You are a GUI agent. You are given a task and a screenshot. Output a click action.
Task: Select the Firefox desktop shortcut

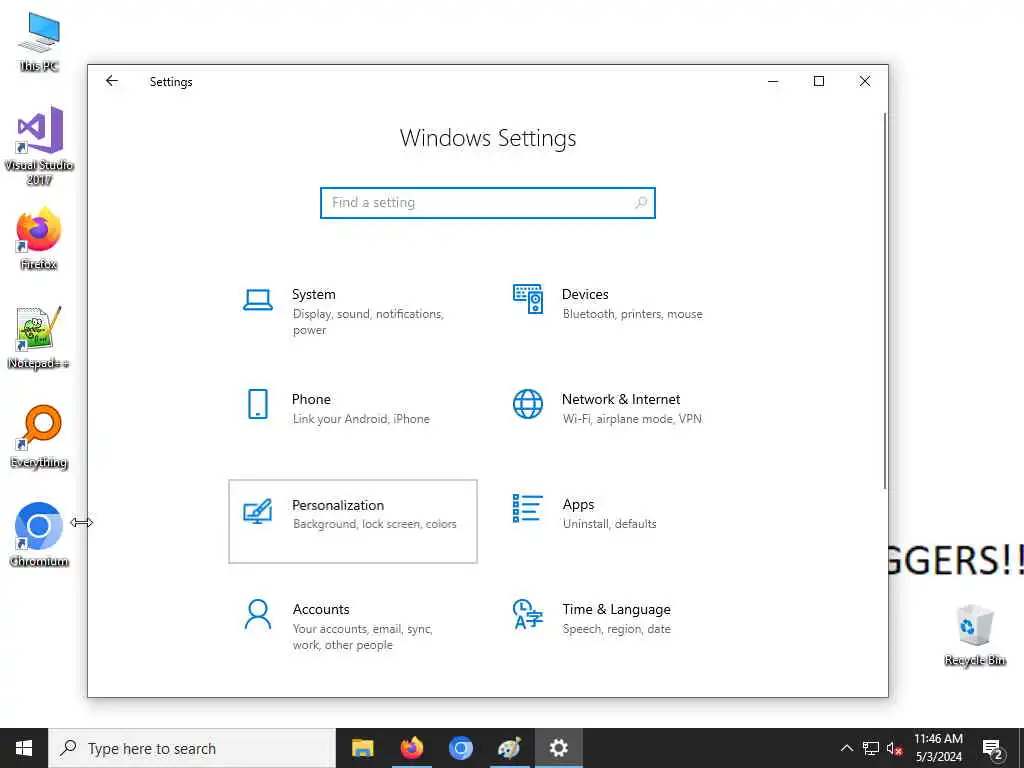[39, 238]
